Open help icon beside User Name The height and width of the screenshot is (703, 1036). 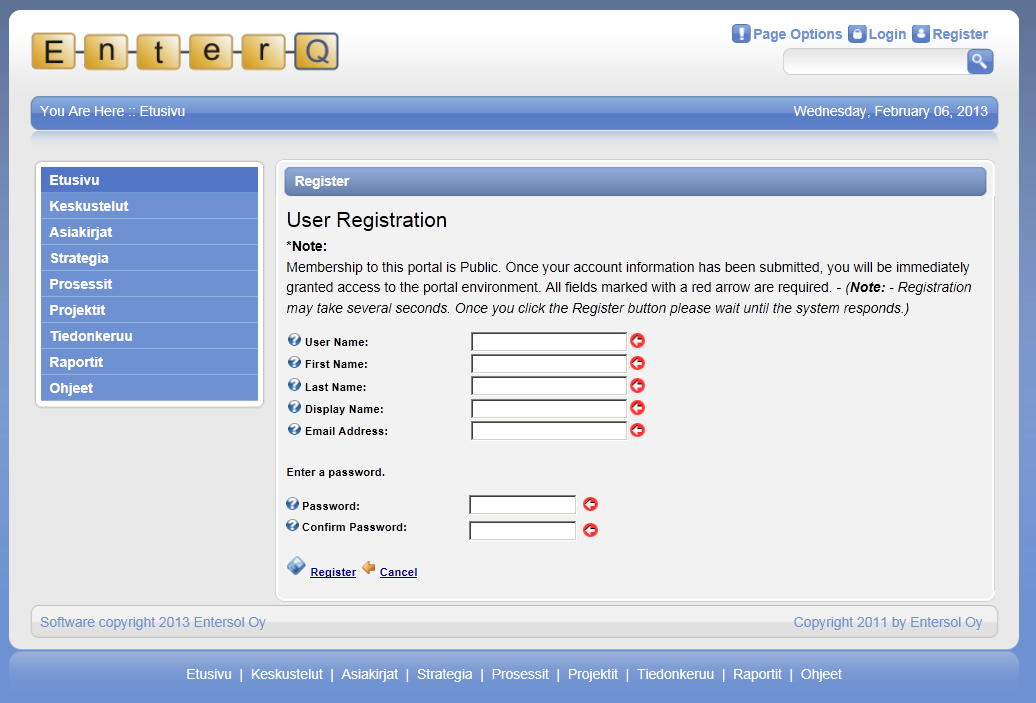point(294,340)
